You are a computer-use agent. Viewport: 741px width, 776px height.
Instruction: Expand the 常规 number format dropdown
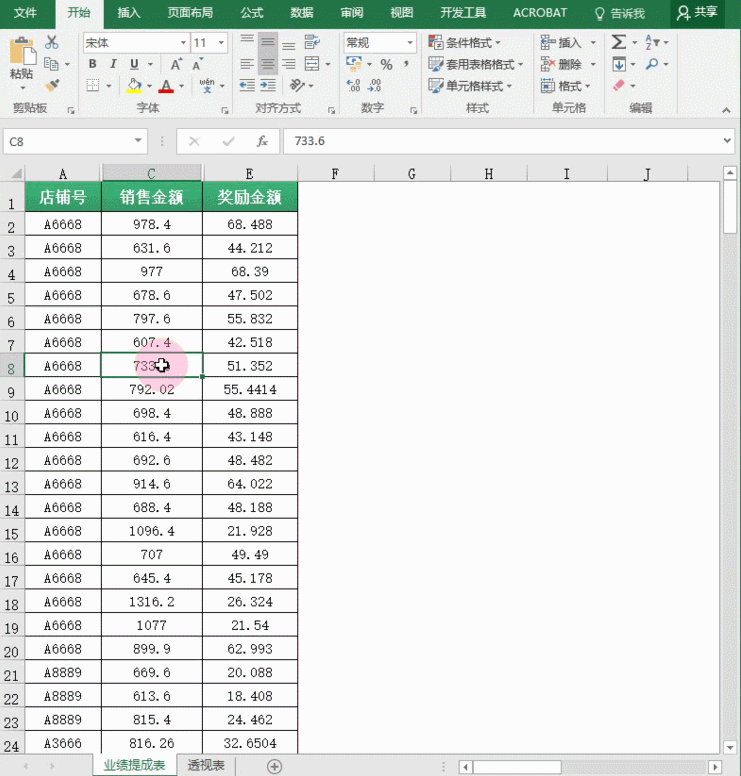(410, 43)
